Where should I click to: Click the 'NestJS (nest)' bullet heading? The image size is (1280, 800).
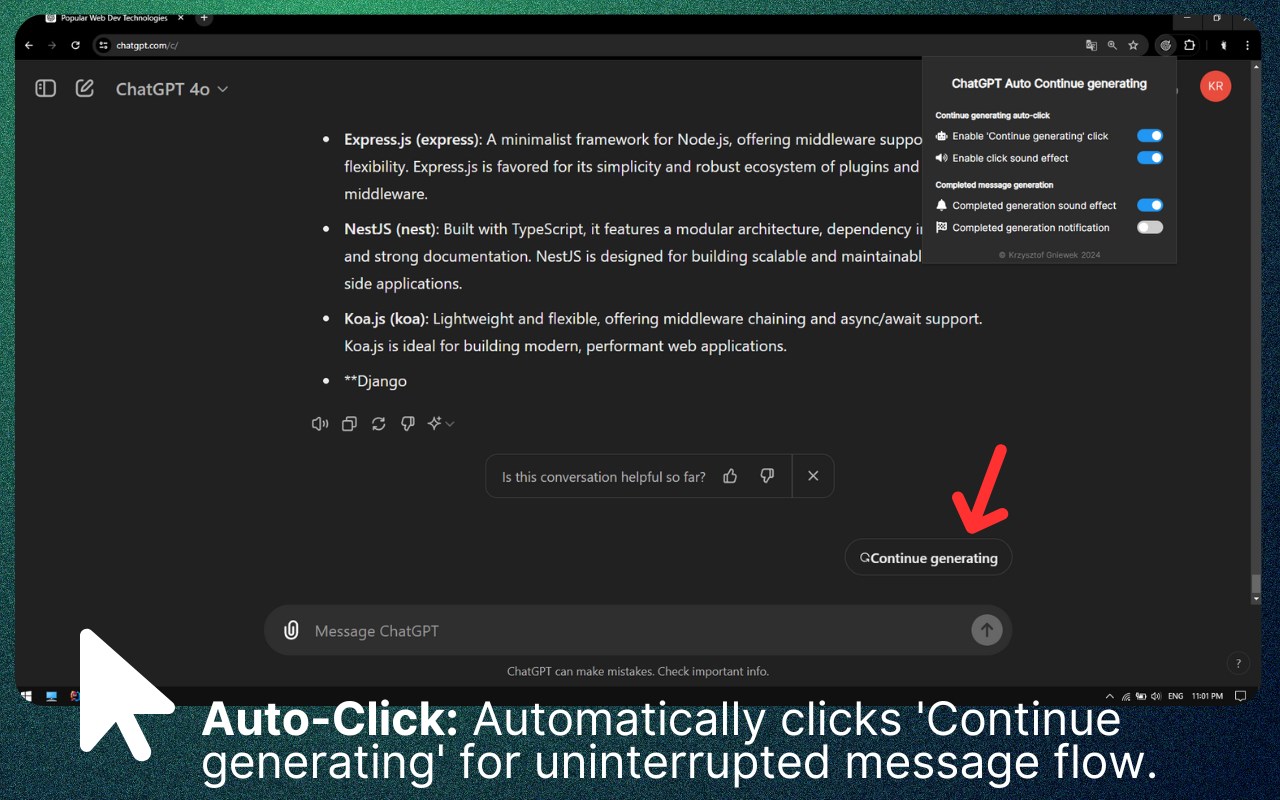pos(391,229)
